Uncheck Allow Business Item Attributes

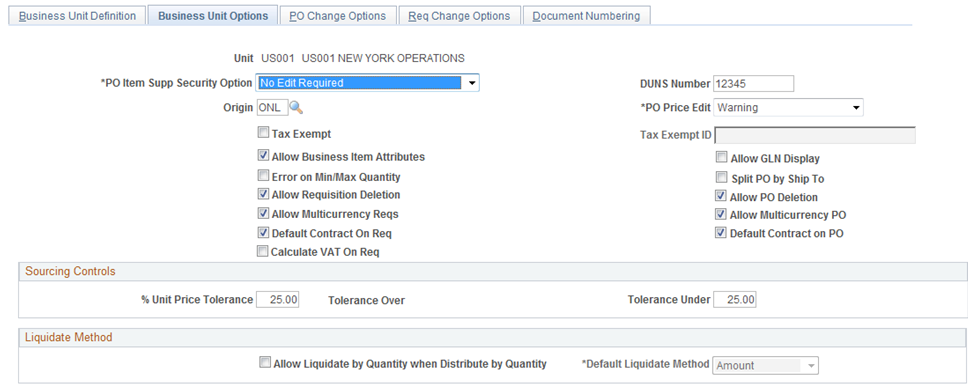(264, 156)
